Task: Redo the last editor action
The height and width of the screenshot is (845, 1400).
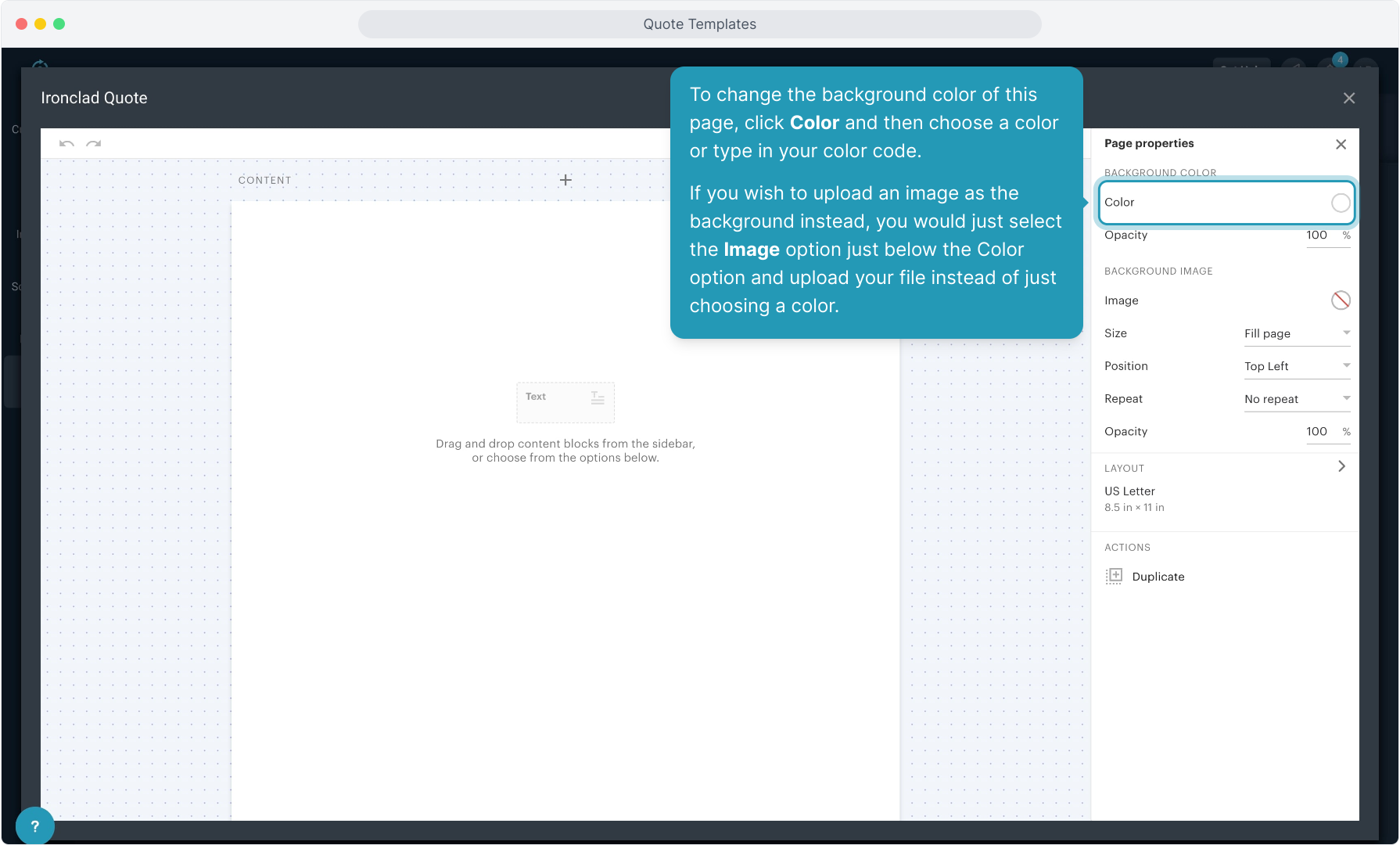Action: [94, 143]
